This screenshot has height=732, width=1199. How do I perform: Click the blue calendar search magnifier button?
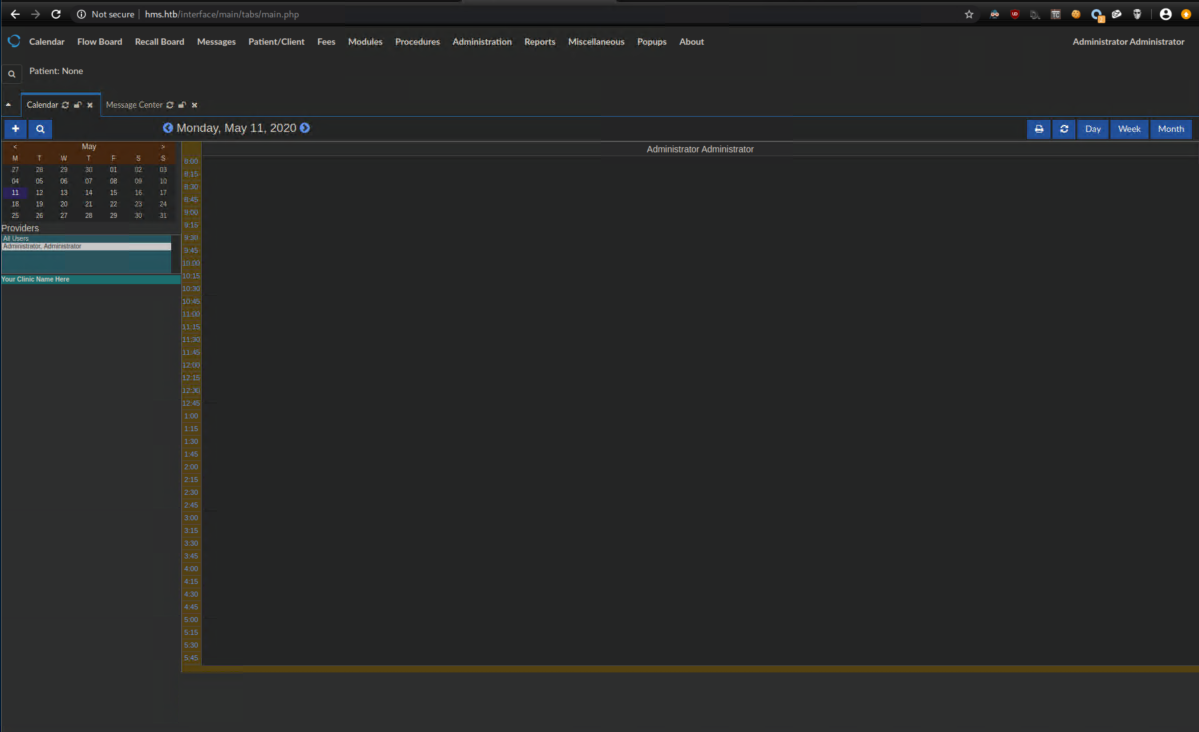pos(40,129)
